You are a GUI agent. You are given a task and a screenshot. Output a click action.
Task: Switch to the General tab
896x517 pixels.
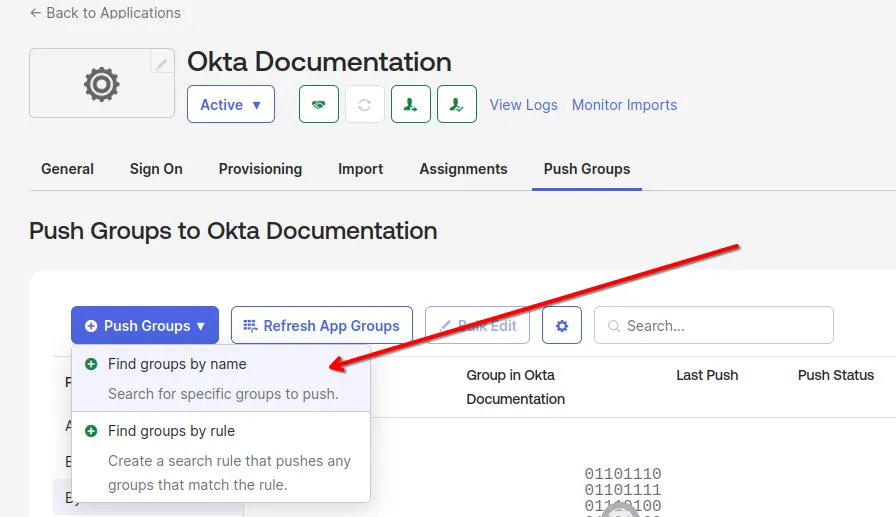point(67,169)
